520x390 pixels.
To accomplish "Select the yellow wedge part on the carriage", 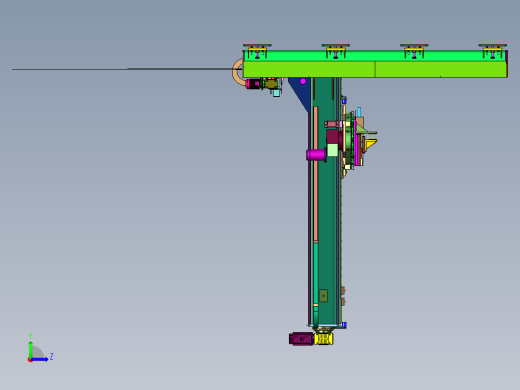I will (370, 145).
